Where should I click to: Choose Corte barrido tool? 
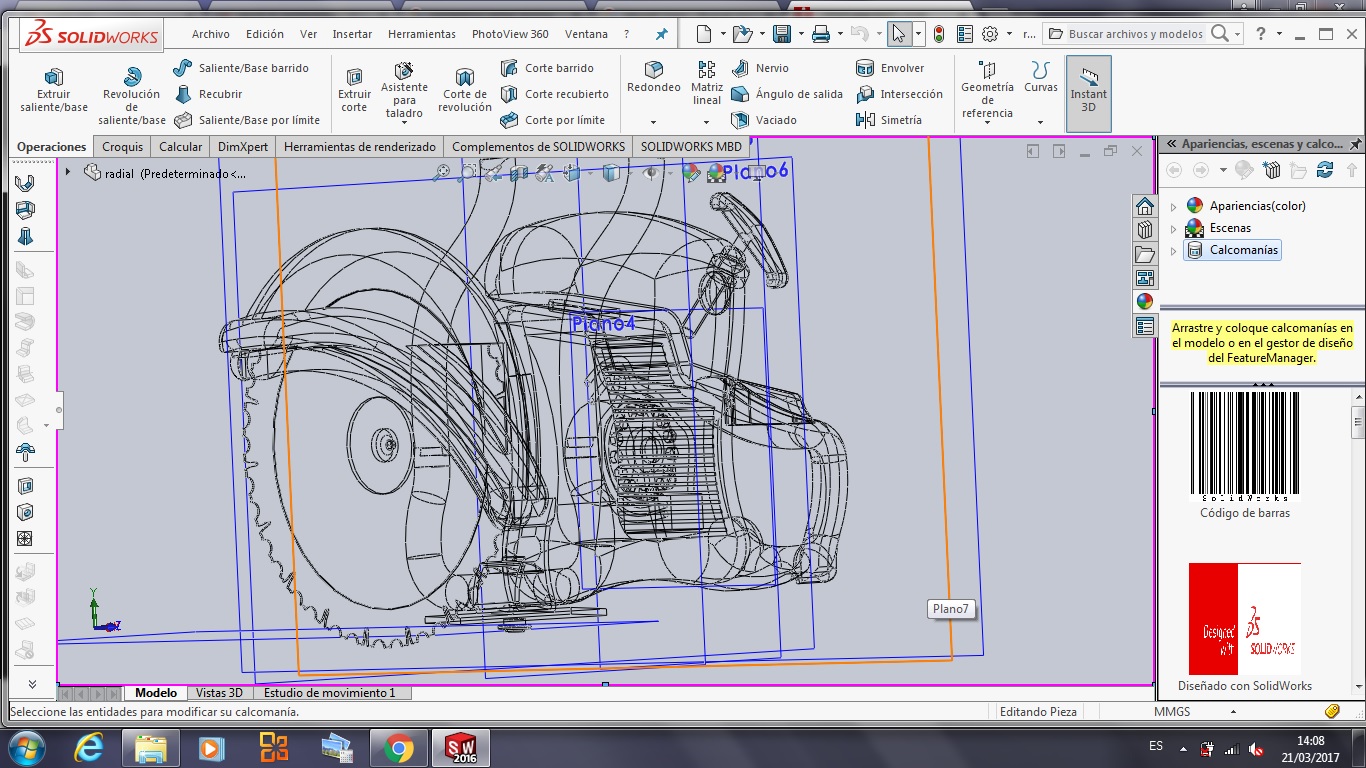point(547,68)
